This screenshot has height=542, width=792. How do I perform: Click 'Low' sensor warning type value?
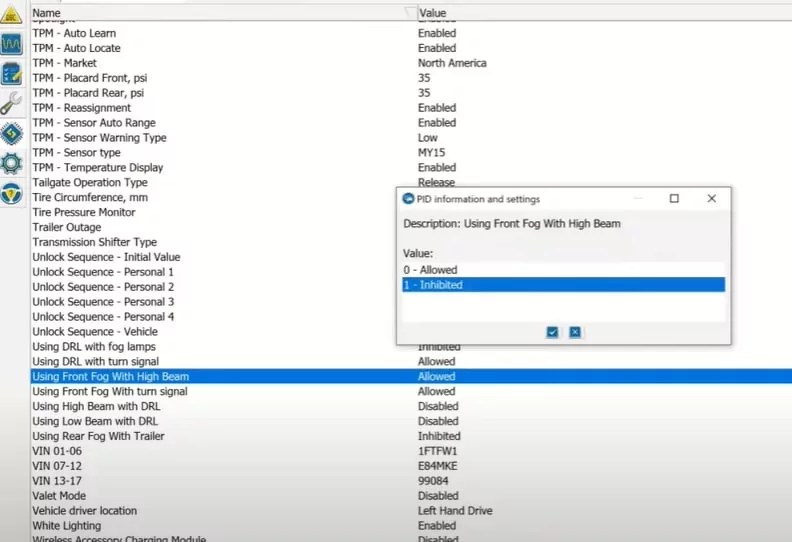coord(427,137)
